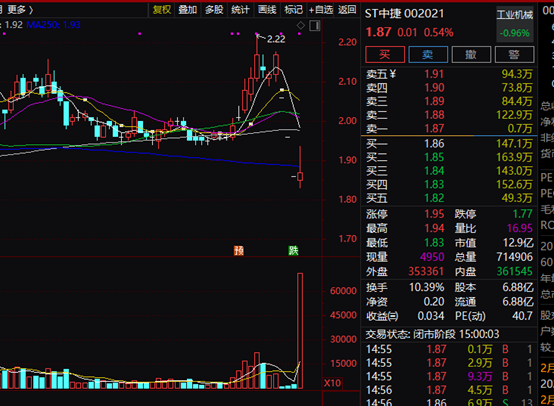Viewport: 554px width, 406px height.
Task: Click the 标记 mark tool
Action: point(294,10)
